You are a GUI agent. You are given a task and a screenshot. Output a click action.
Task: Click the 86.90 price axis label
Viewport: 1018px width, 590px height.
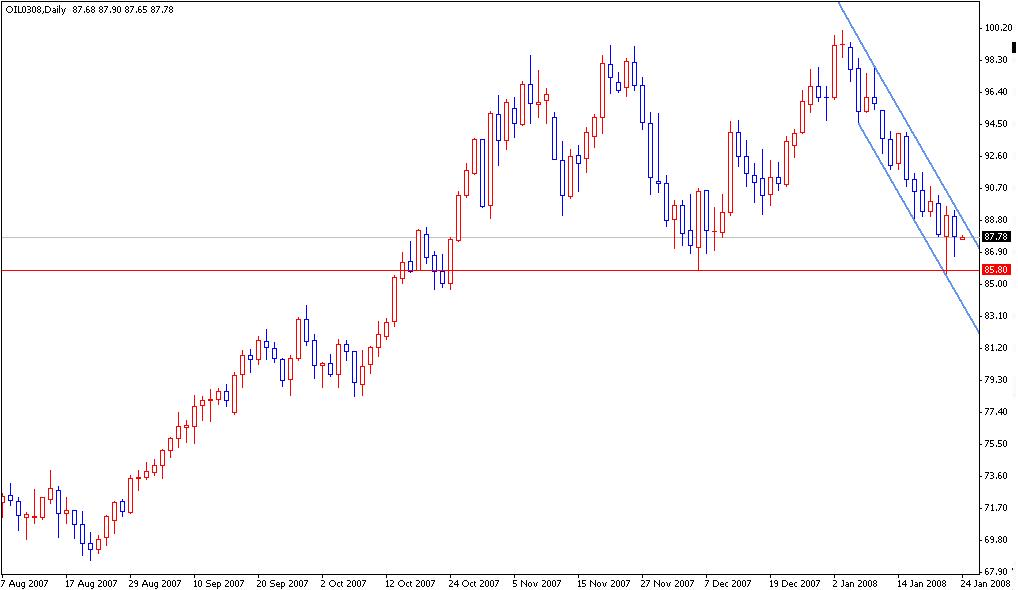(997, 252)
